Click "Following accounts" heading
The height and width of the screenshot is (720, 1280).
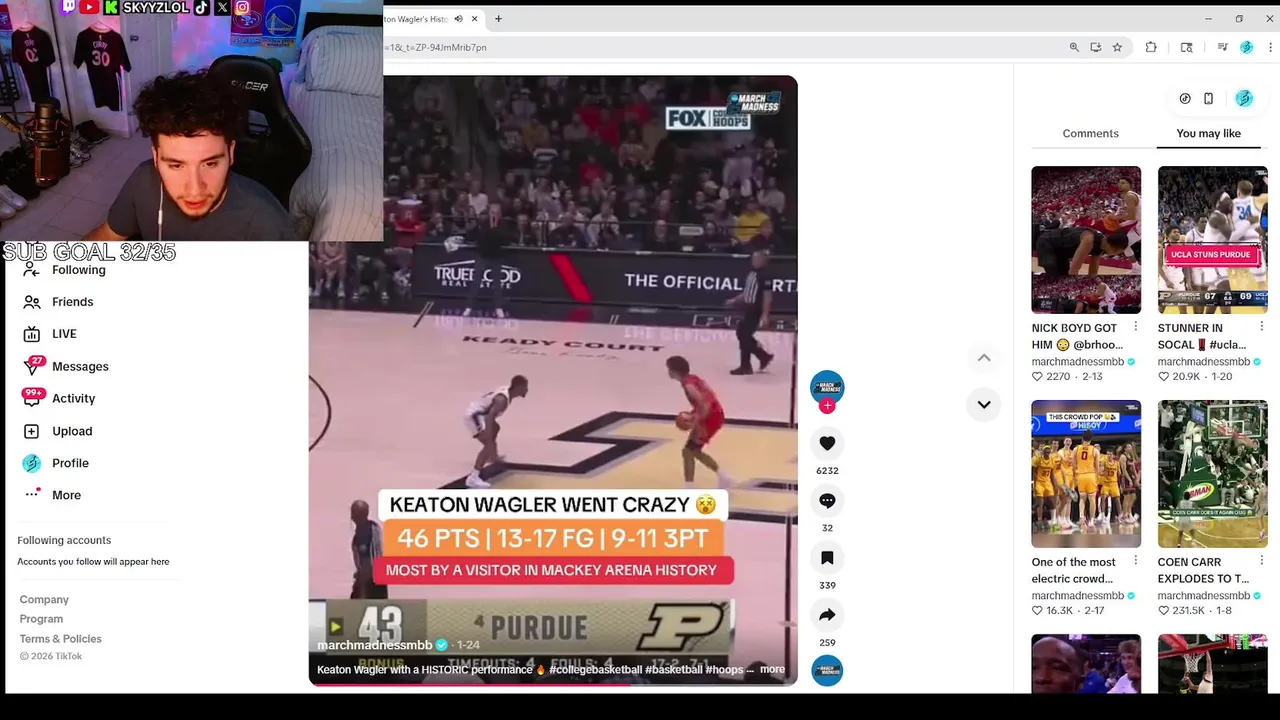pos(64,541)
